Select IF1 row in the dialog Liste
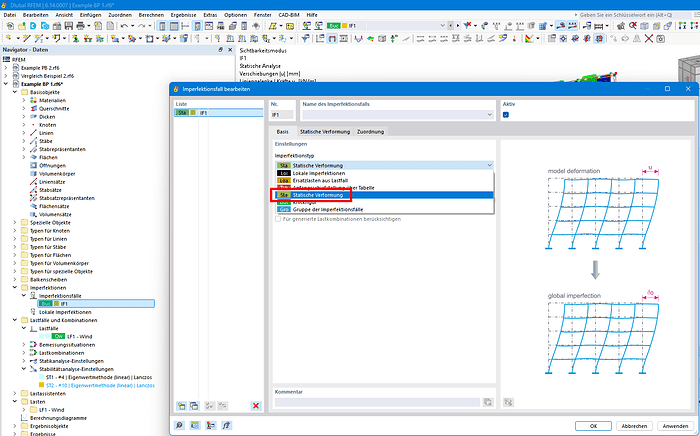This screenshot has width=700, height=436. (x=219, y=113)
